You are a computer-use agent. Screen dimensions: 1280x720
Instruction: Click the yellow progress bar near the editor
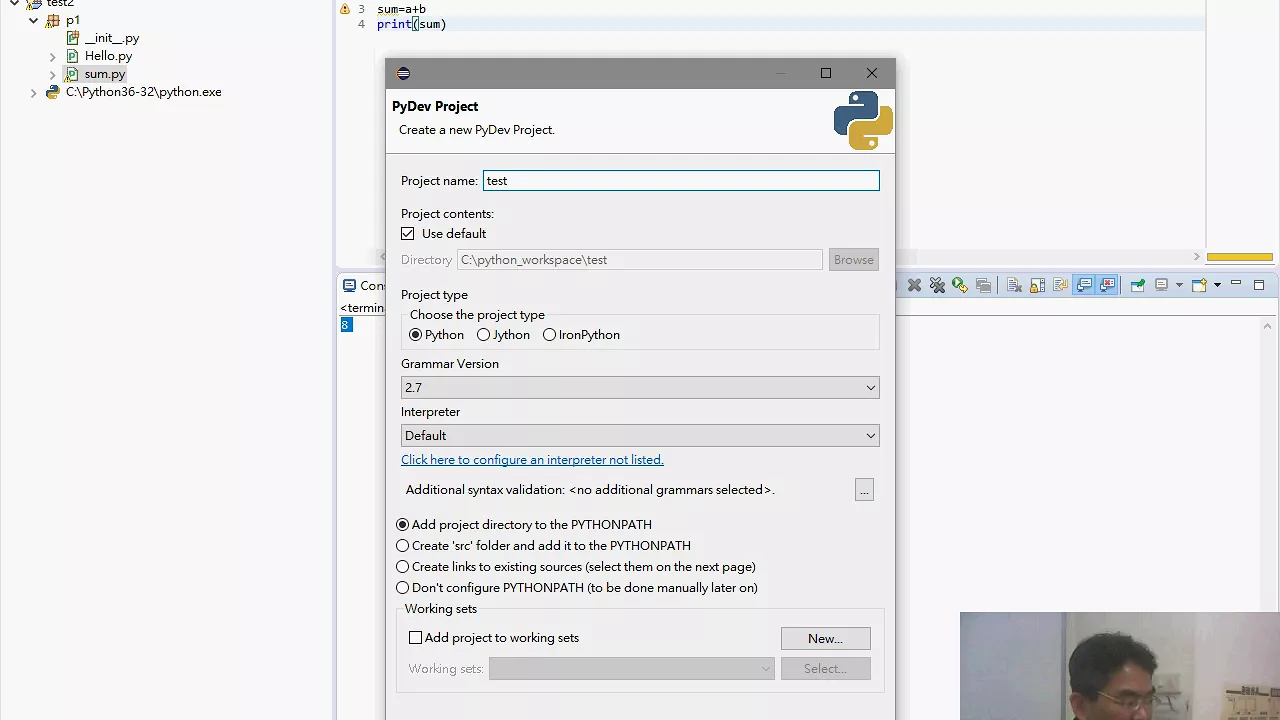tap(1240, 257)
